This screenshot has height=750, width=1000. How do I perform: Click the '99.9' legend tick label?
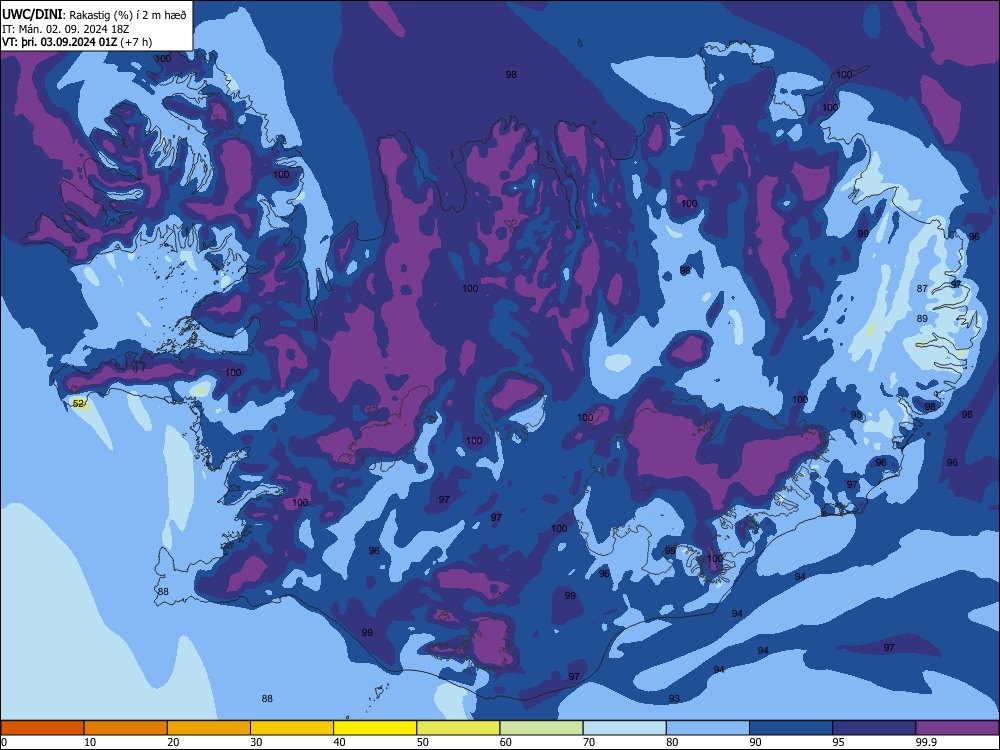click(927, 742)
